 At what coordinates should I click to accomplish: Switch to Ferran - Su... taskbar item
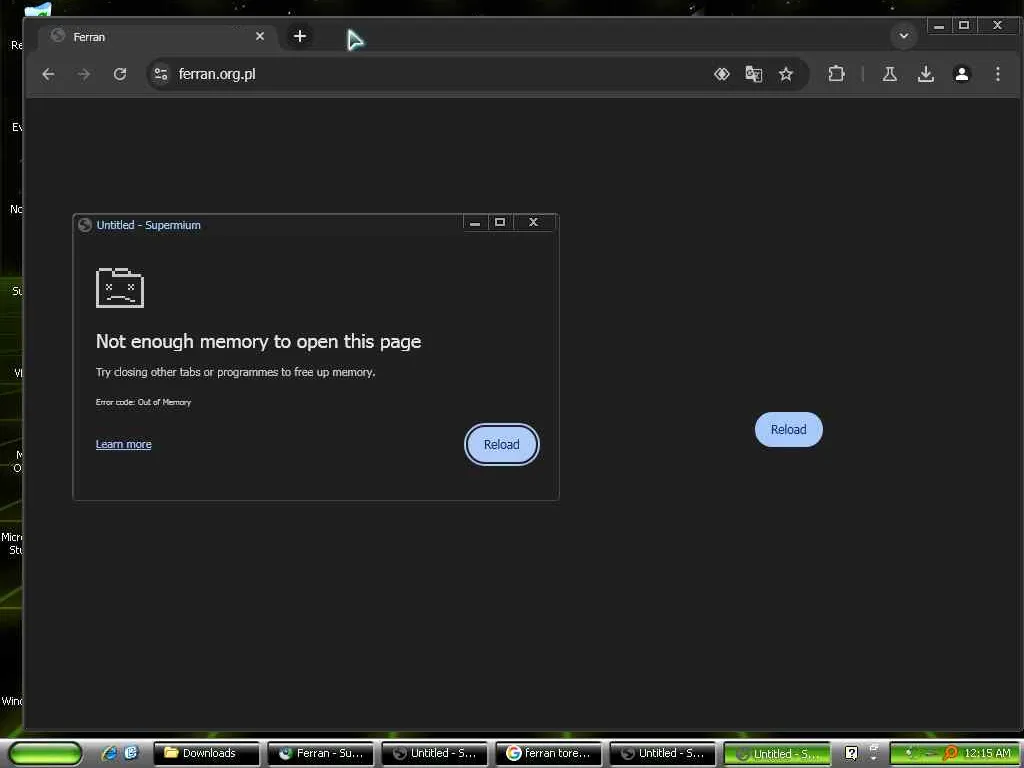[321, 754]
